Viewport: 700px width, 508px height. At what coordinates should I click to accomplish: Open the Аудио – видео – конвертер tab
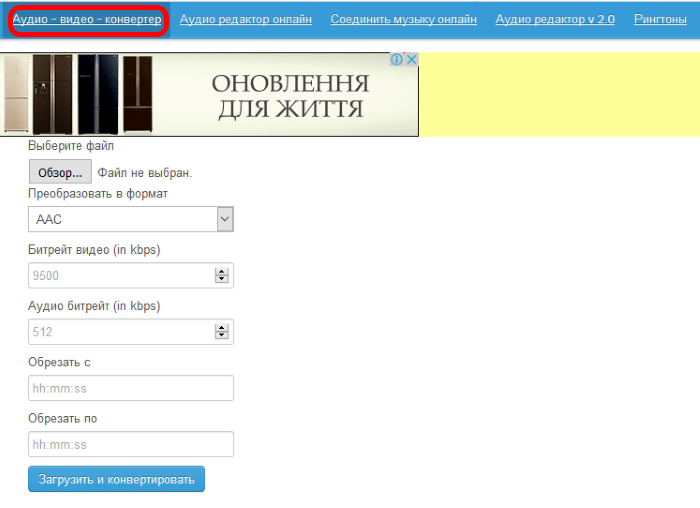click(86, 19)
